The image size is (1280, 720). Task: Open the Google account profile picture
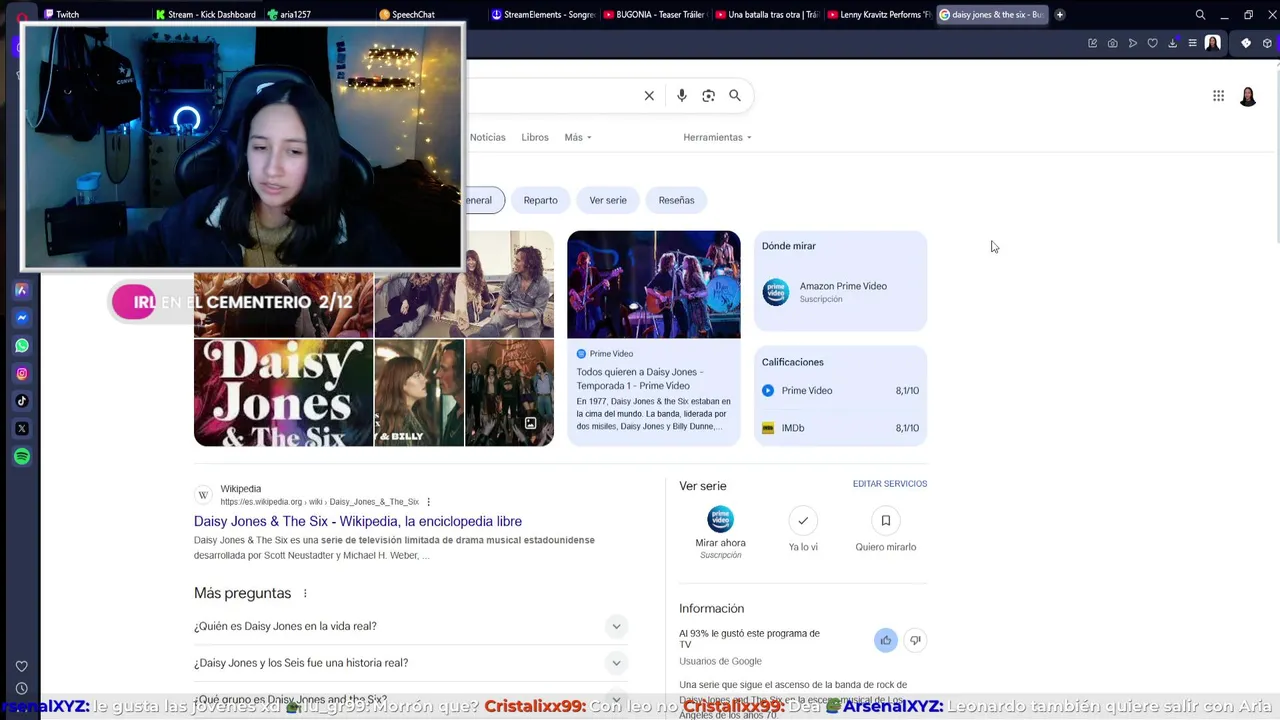1248,96
